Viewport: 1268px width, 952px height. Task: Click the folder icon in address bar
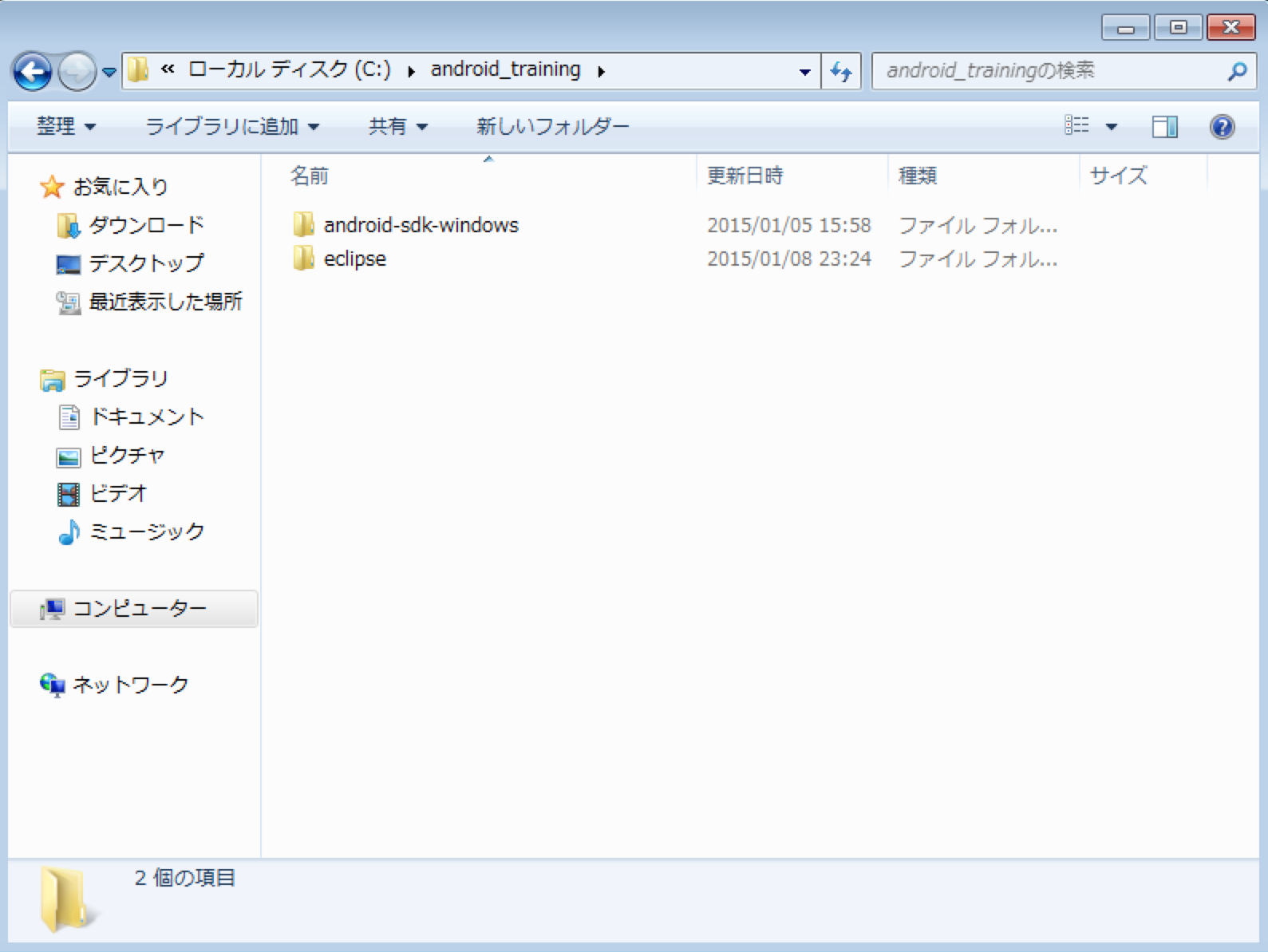pyautogui.click(x=138, y=70)
